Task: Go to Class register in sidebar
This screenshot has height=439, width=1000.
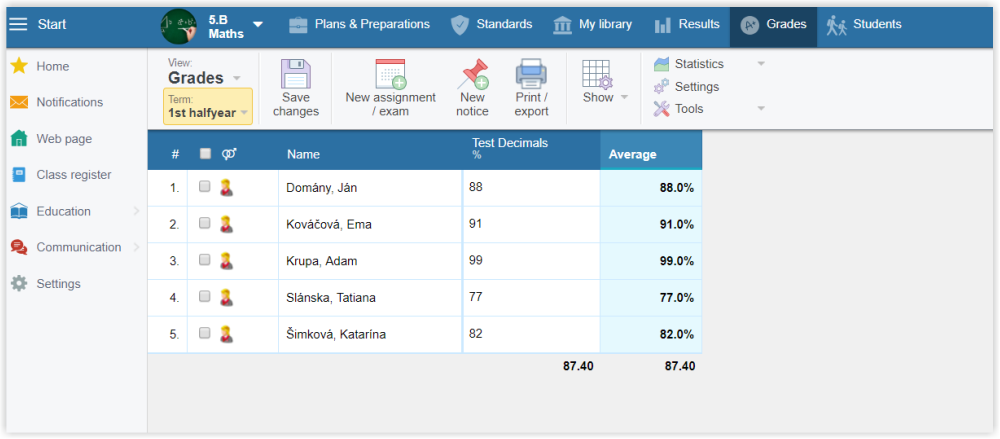Action: pyautogui.click(x=73, y=175)
